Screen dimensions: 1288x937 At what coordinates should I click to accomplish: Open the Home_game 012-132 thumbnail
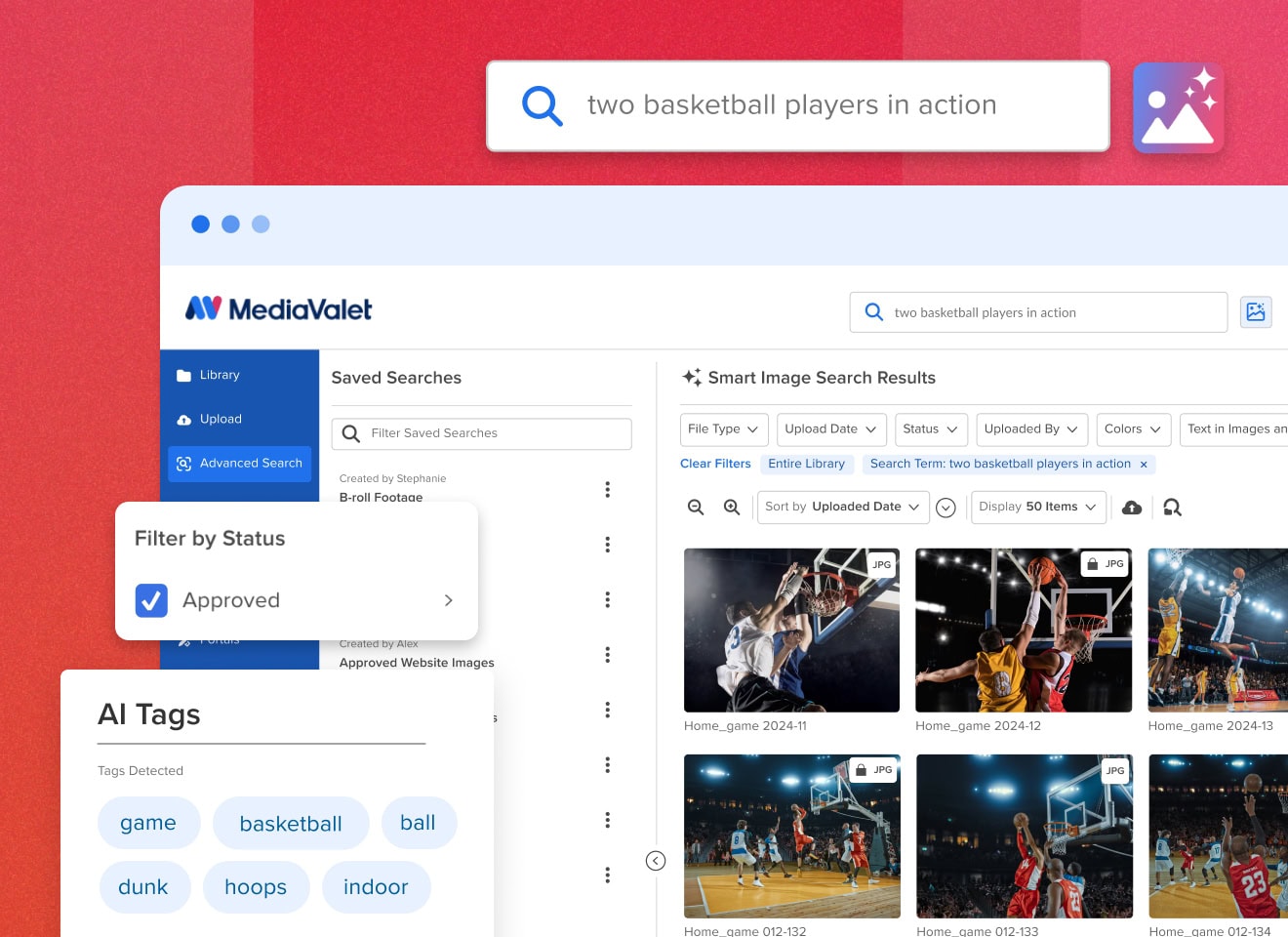click(791, 836)
